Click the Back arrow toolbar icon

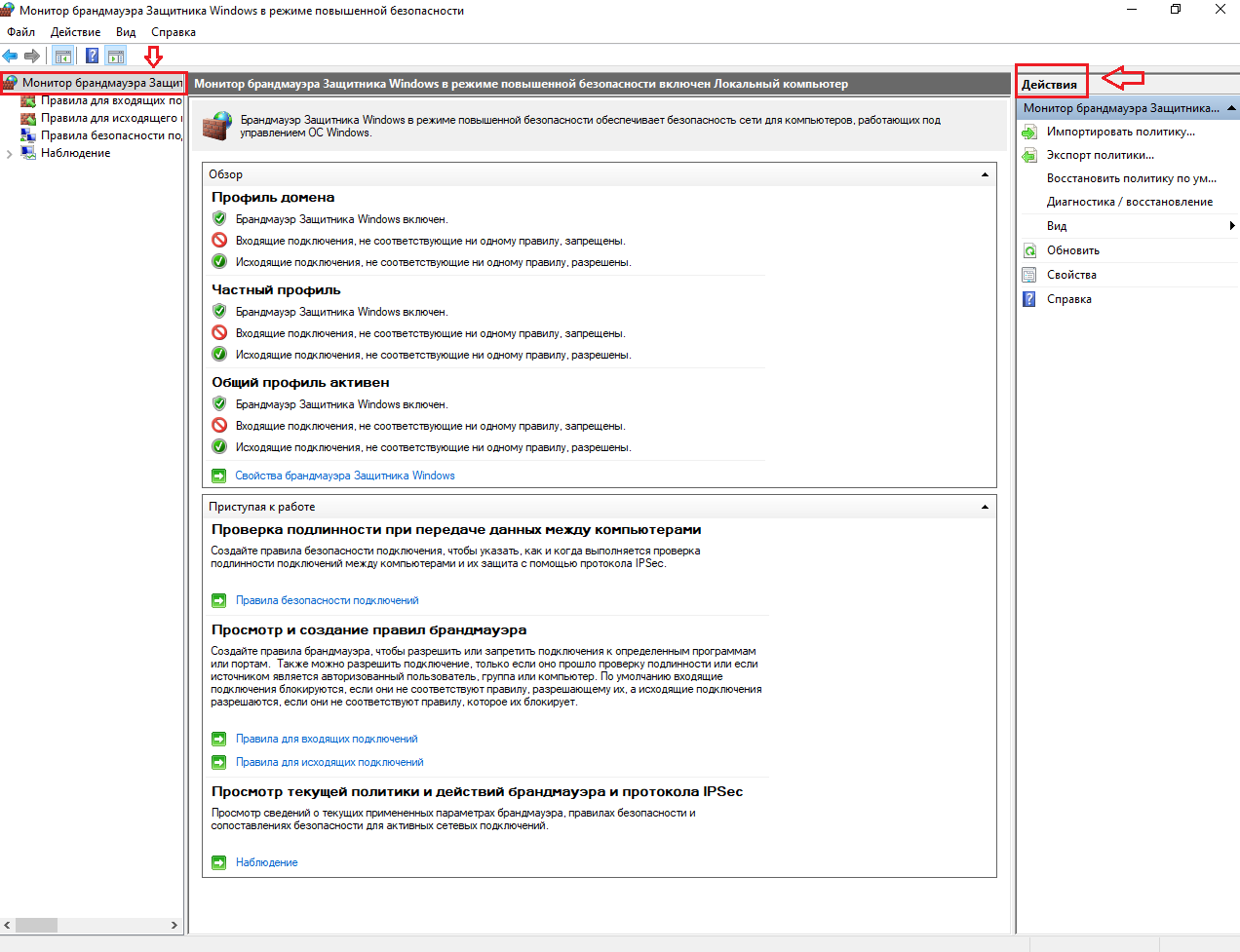click(x=10, y=57)
